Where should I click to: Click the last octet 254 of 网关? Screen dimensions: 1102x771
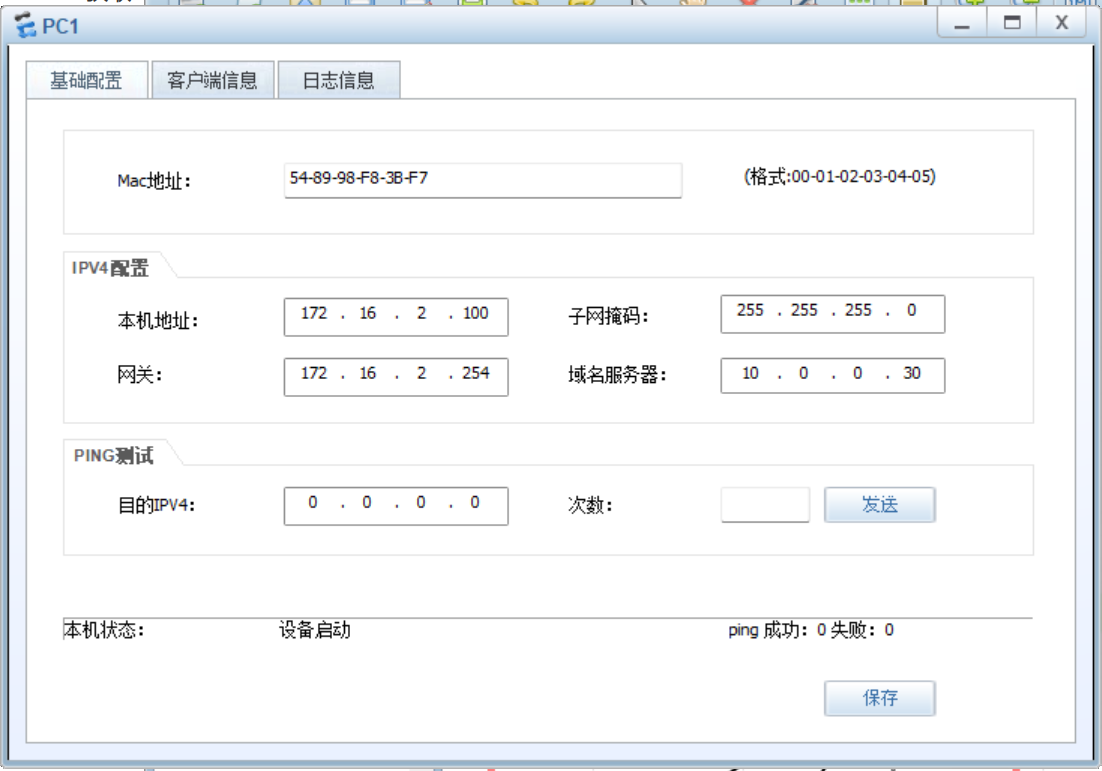coord(476,373)
